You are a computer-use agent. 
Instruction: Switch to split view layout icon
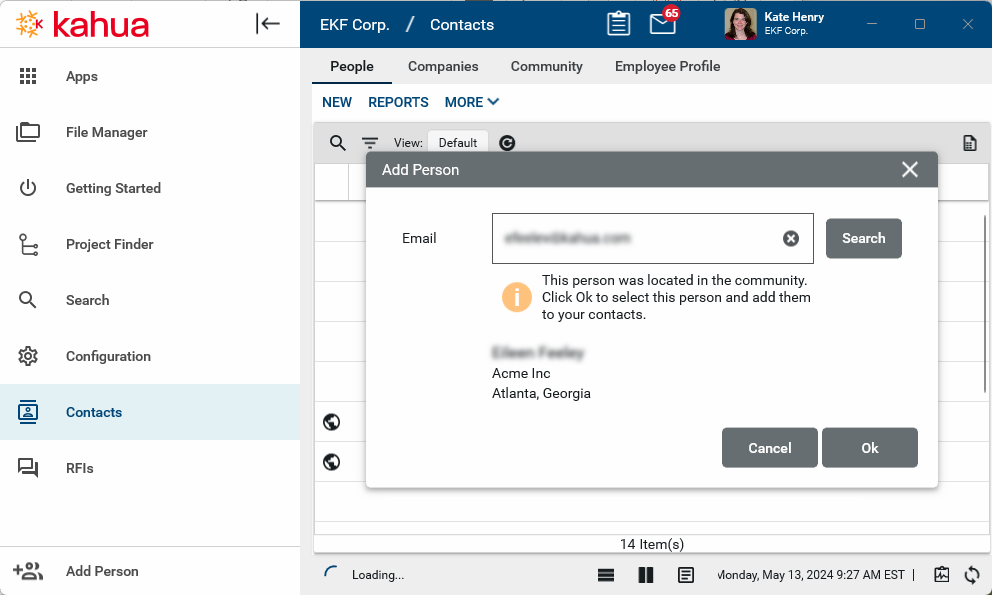click(x=645, y=575)
